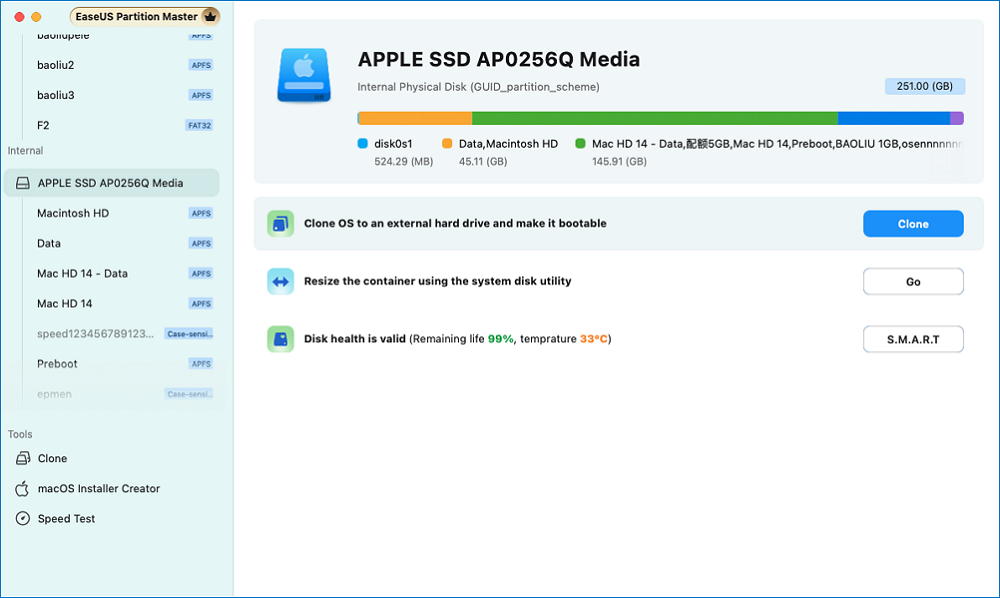Open the S.M.A.R.T details button
Viewport: 1000px width, 598px height.
[913, 339]
